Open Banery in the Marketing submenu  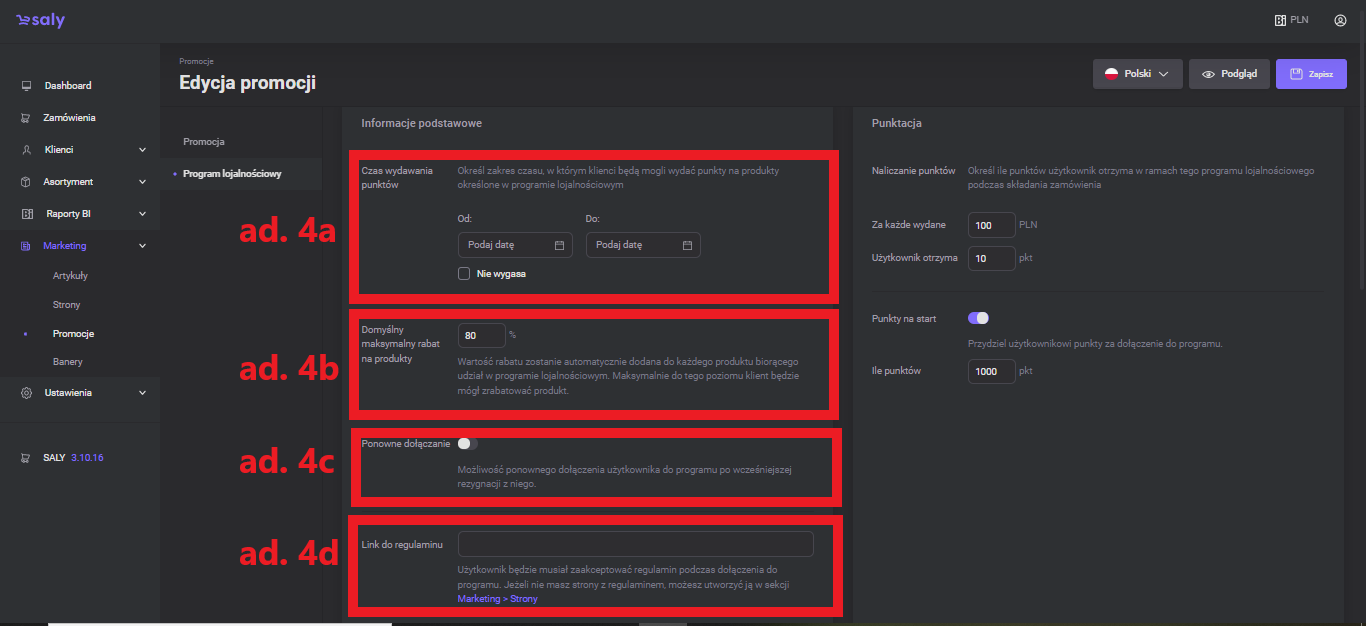coord(68,361)
